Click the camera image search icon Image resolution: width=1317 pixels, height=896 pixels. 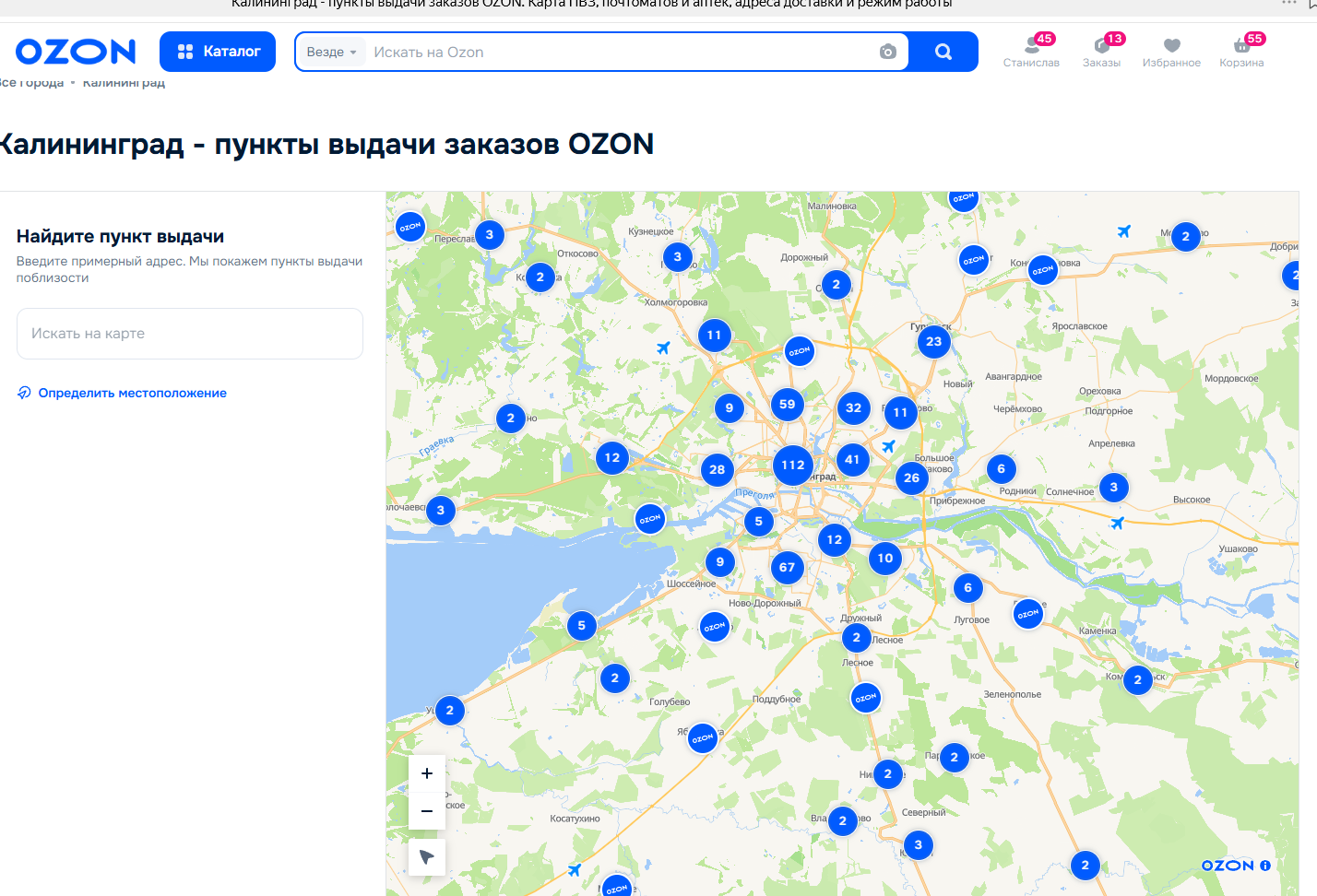pyautogui.click(x=887, y=53)
